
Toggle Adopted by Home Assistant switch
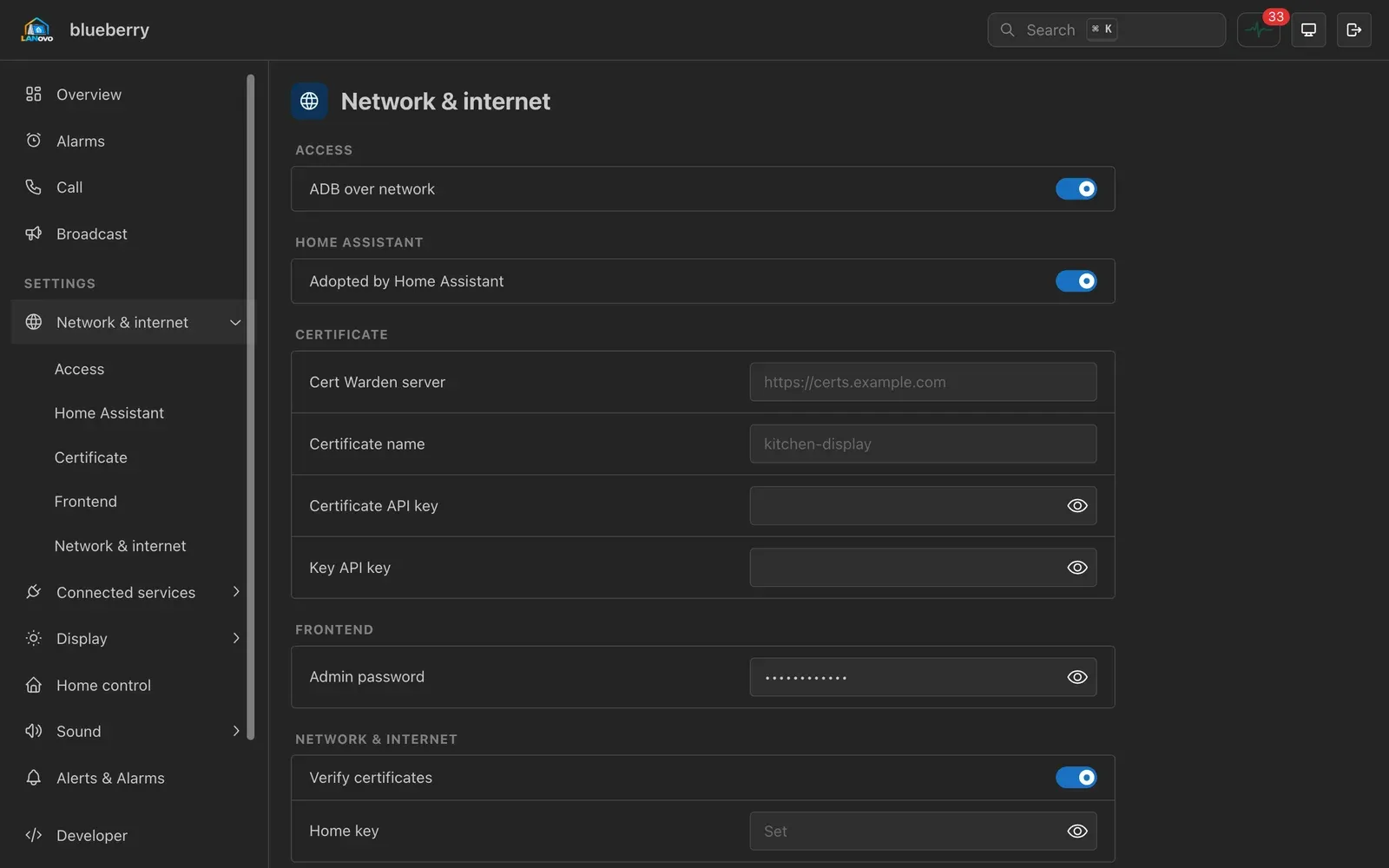click(1076, 281)
